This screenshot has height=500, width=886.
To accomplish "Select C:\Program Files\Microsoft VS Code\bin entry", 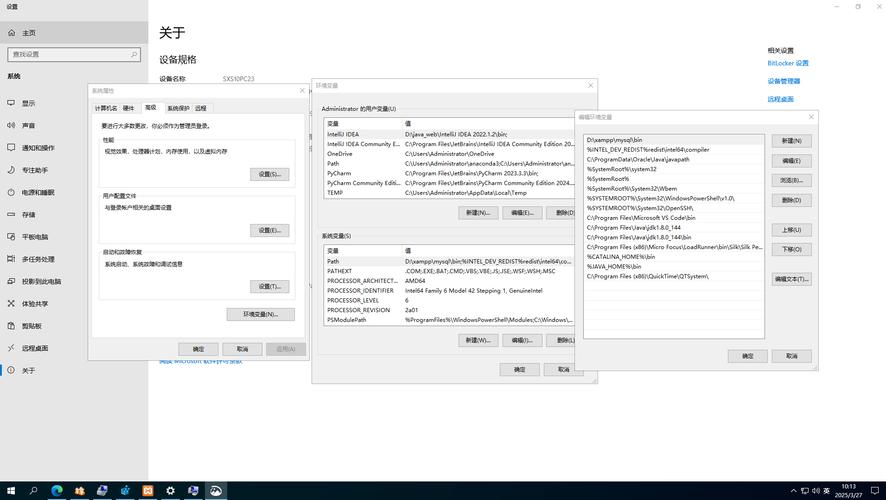I will [x=674, y=218].
